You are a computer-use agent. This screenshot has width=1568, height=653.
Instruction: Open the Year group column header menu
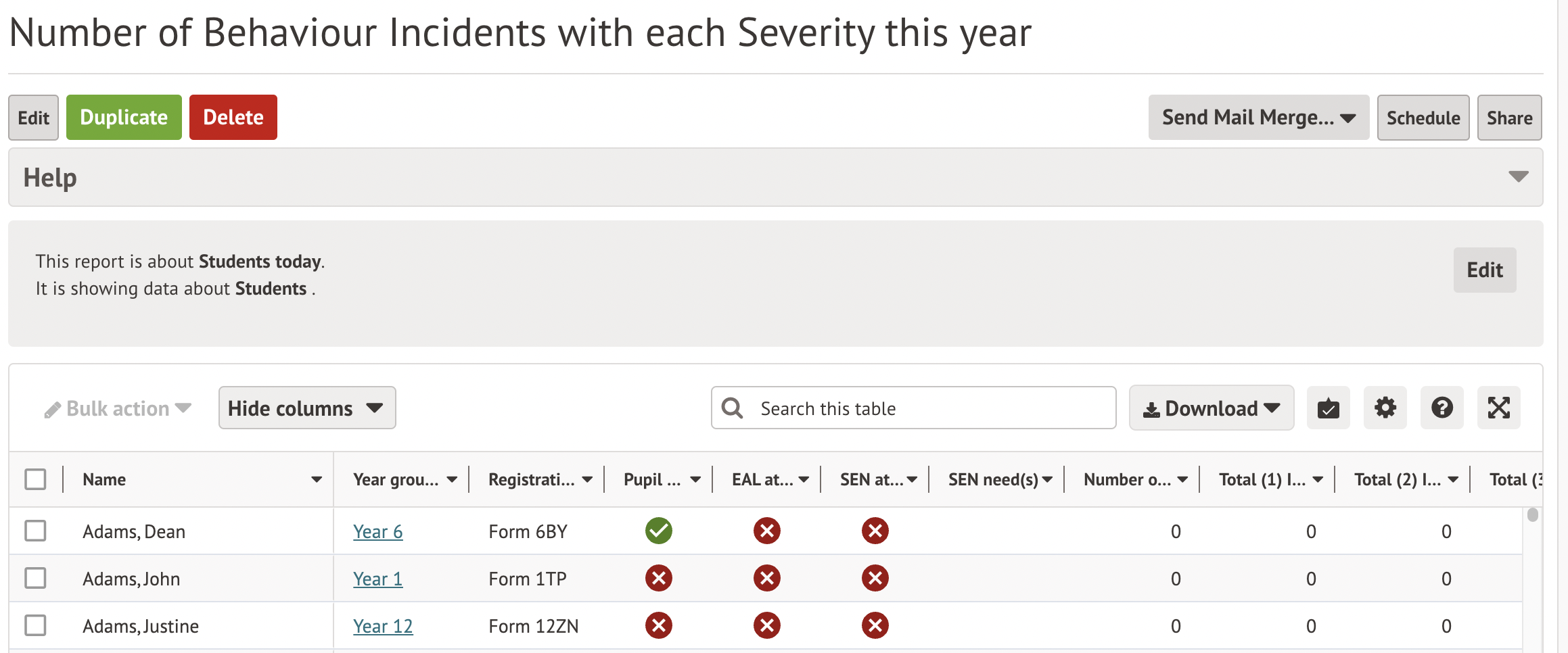coord(452,480)
